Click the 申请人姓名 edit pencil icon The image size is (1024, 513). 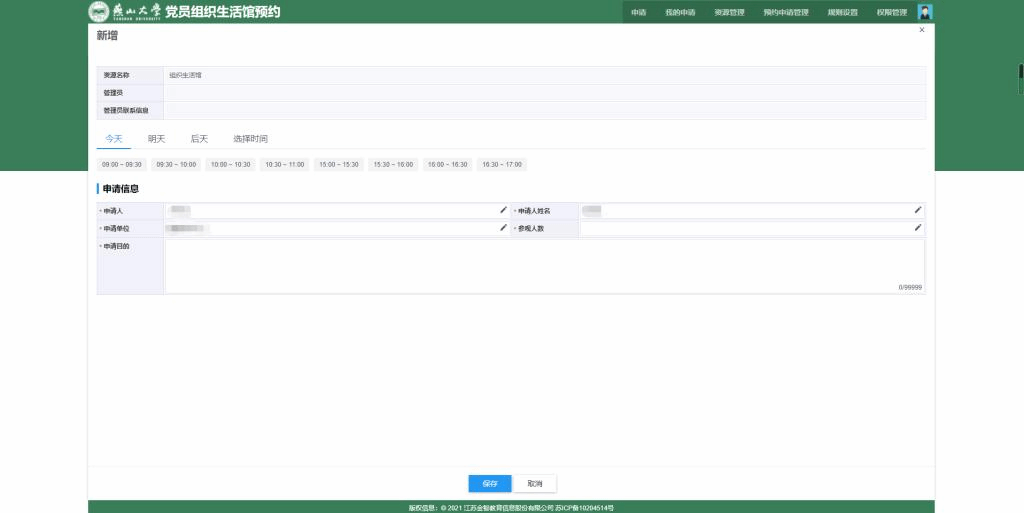(x=918, y=210)
